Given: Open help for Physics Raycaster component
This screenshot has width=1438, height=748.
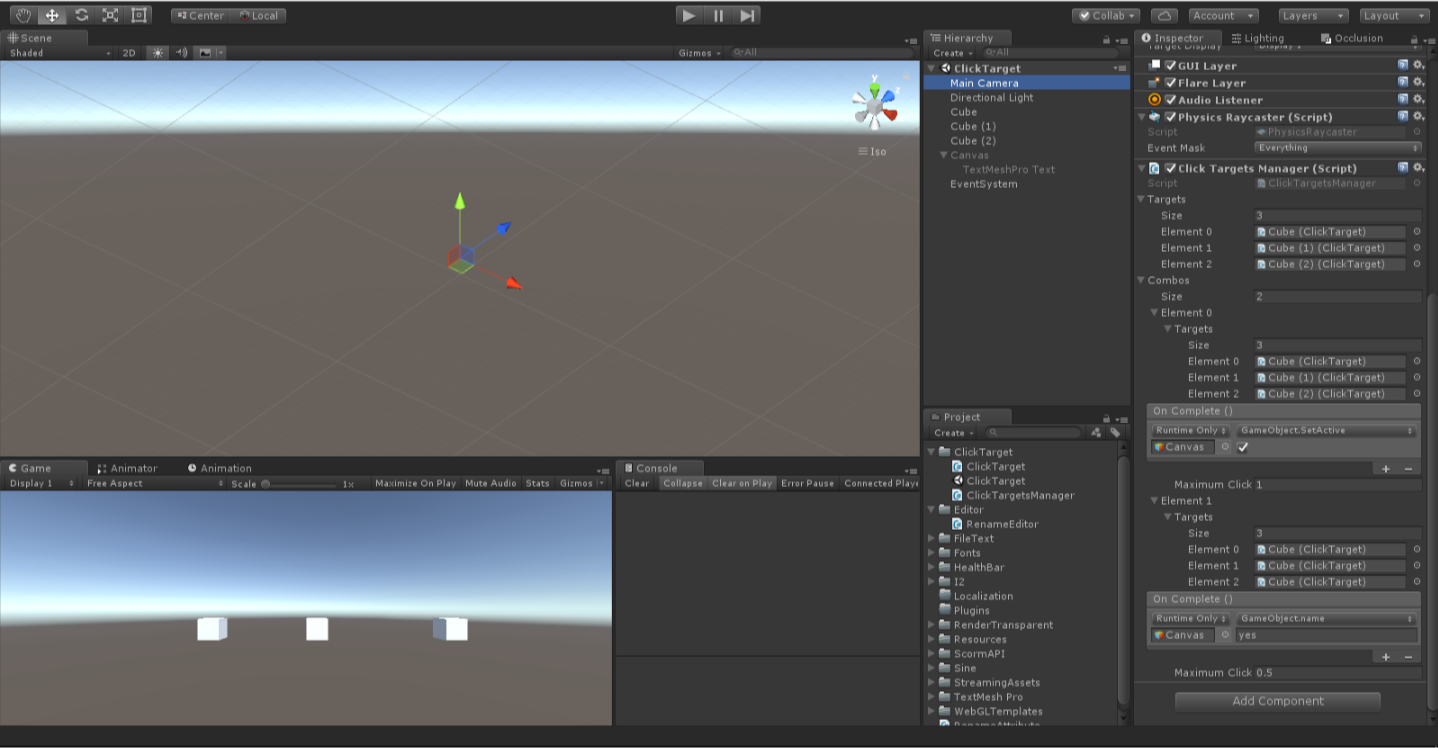Looking at the screenshot, I should (x=1403, y=117).
